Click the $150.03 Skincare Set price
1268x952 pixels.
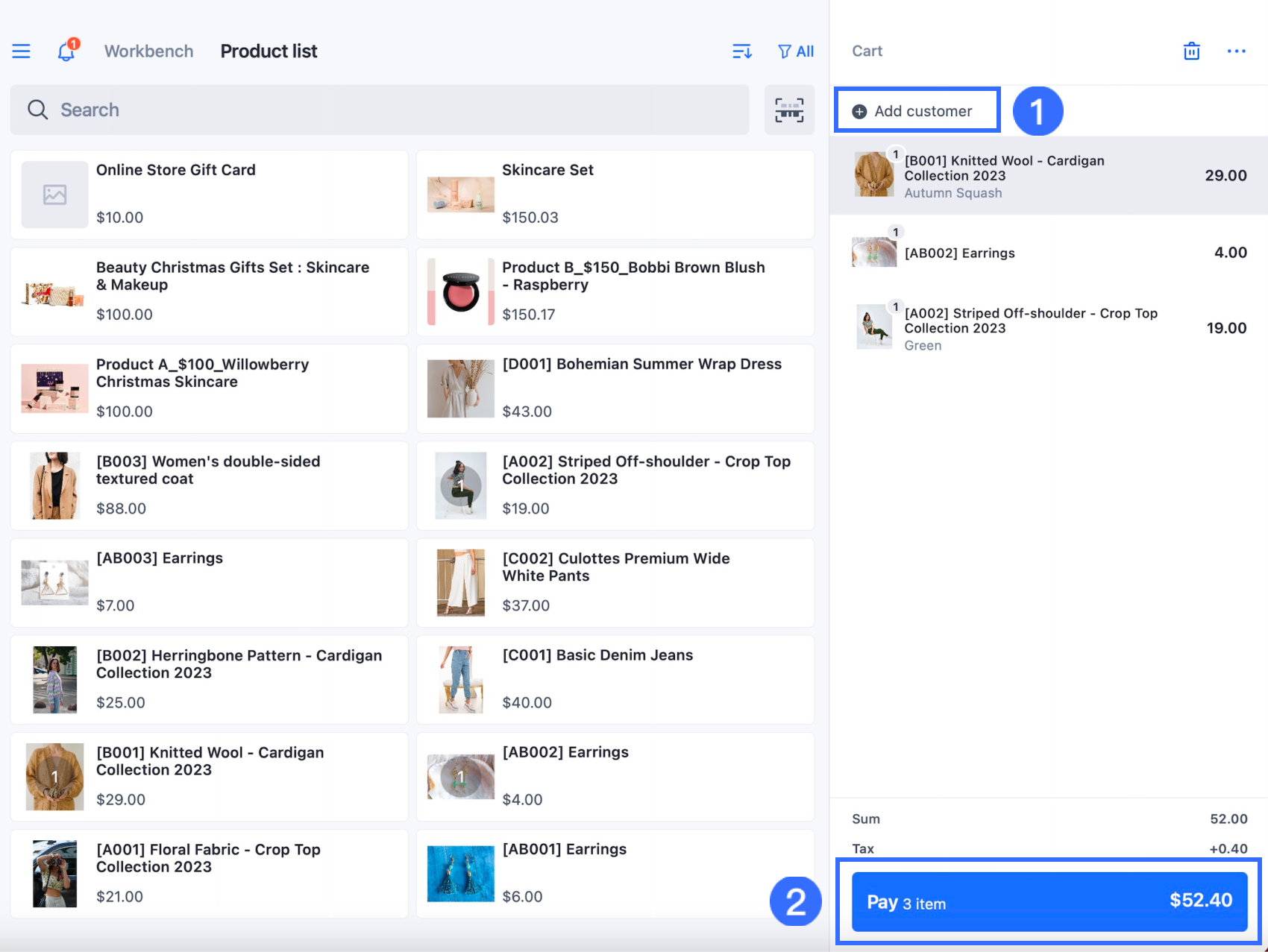pos(530,218)
